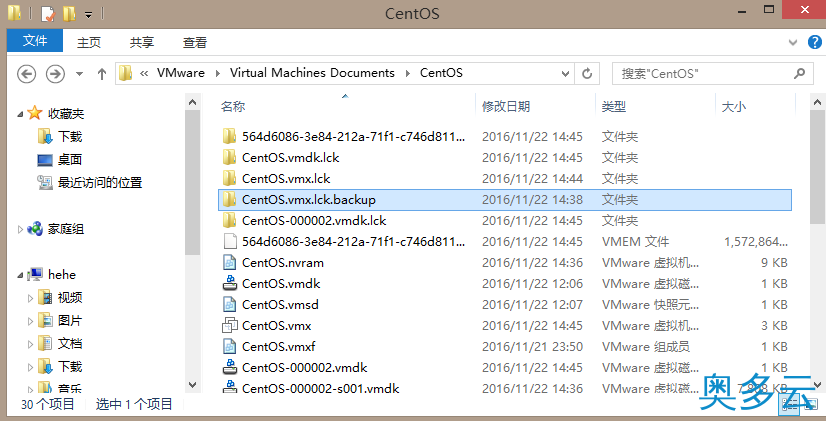Select CentOS.vmsd snapshot file icon
Viewport: 826px width, 421px height.
click(230, 305)
